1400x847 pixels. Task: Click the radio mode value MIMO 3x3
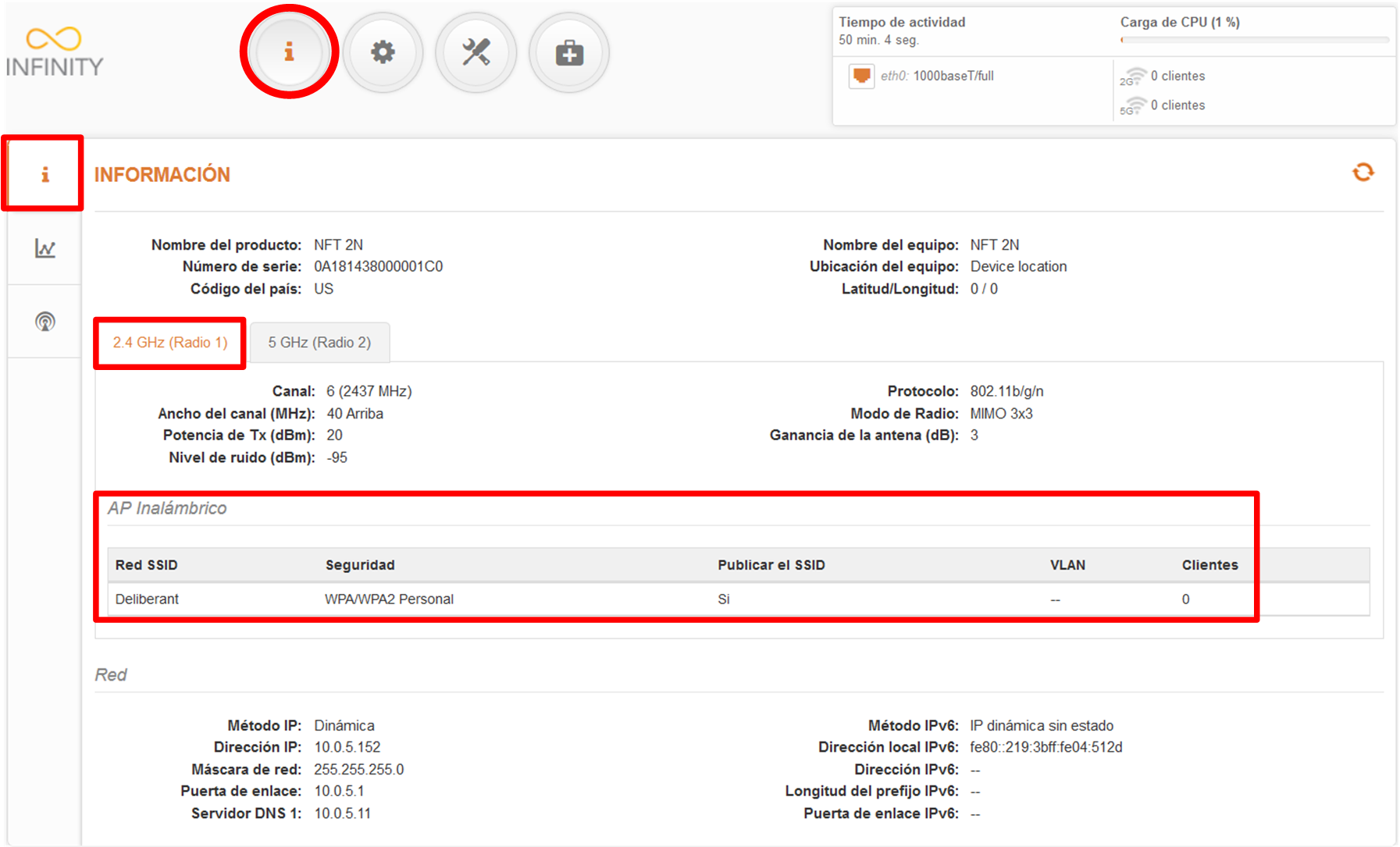coord(1001,413)
